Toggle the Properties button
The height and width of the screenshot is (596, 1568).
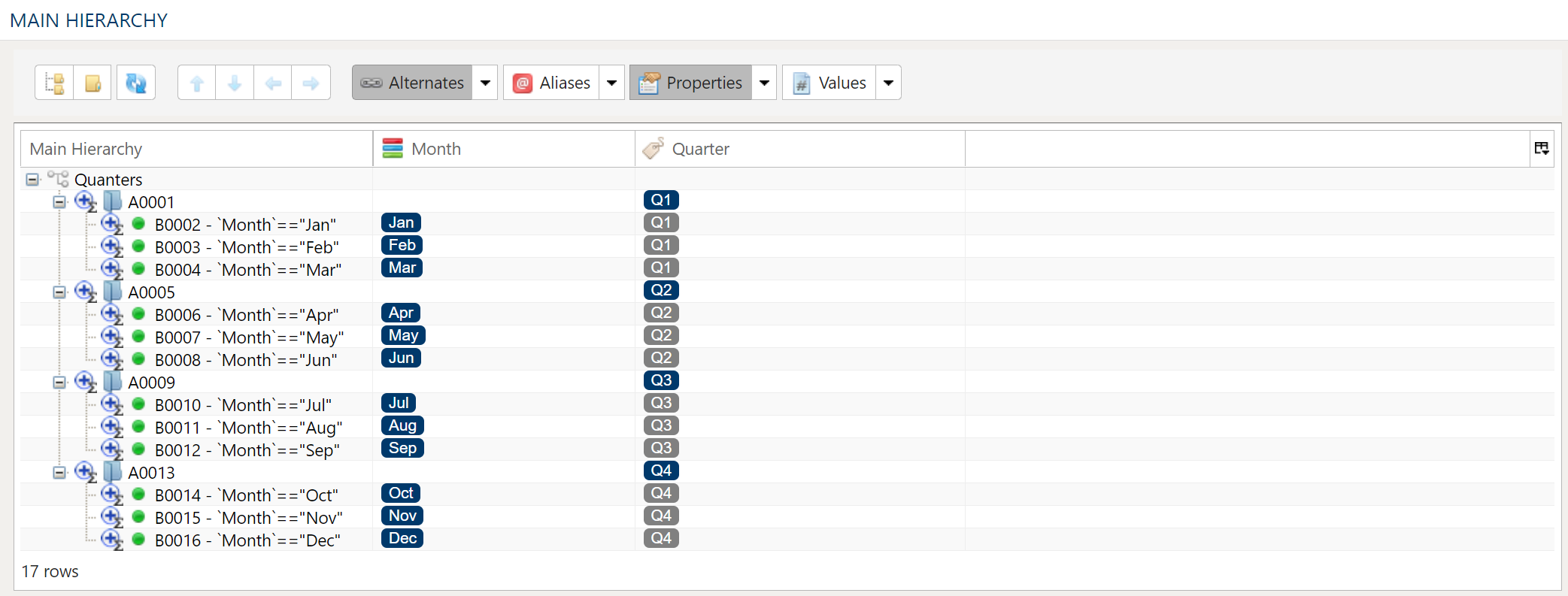[x=690, y=83]
